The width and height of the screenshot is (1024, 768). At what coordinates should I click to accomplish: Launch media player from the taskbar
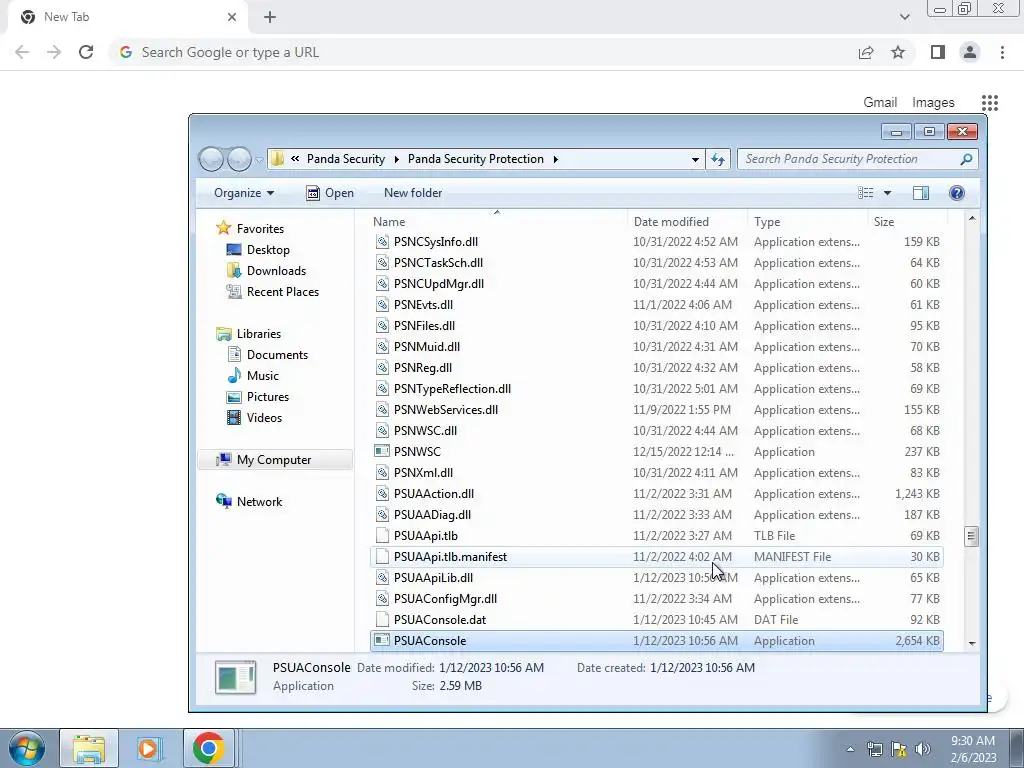[x=148, y=748]
